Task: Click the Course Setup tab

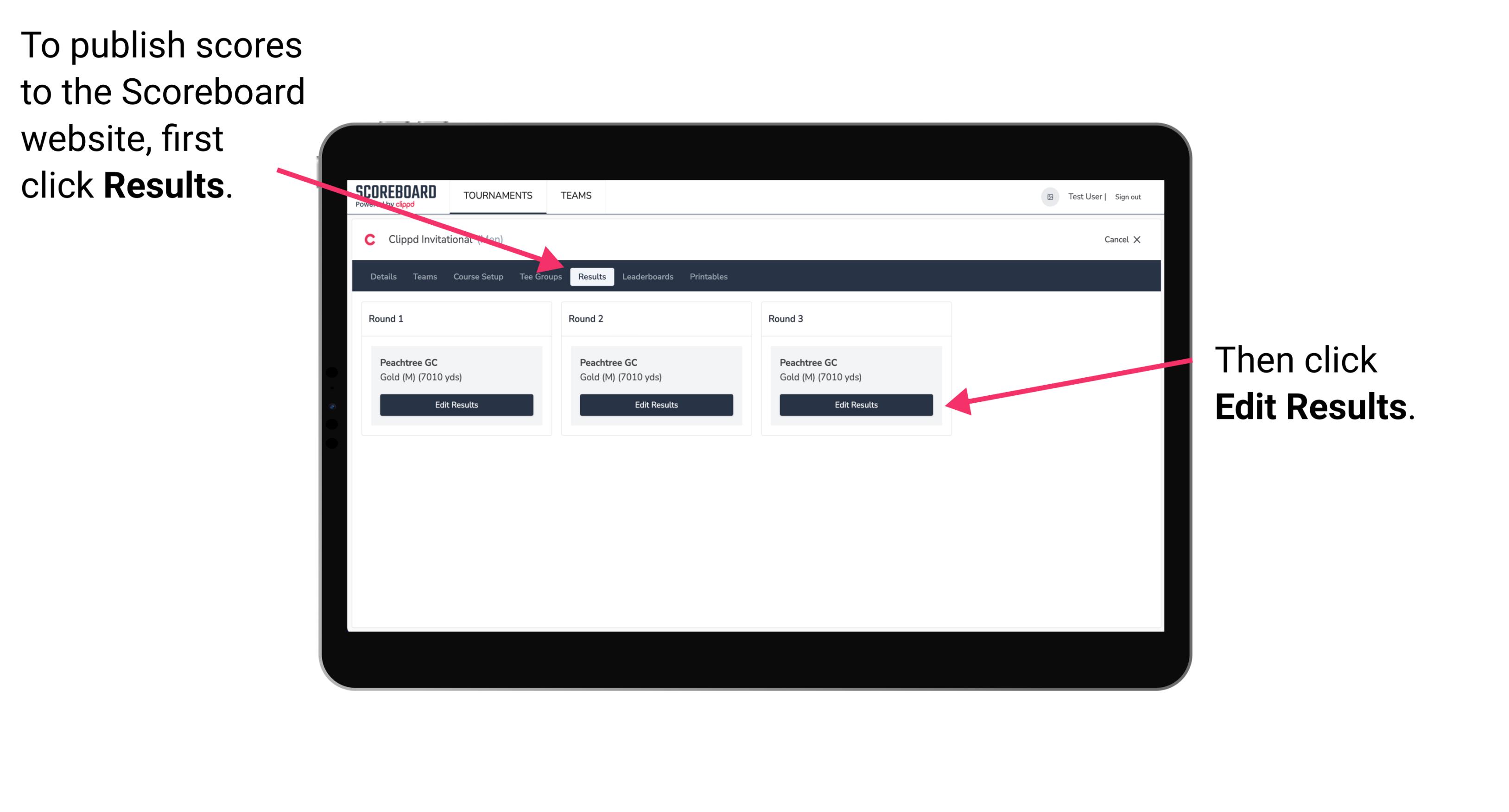Action: 478,276
